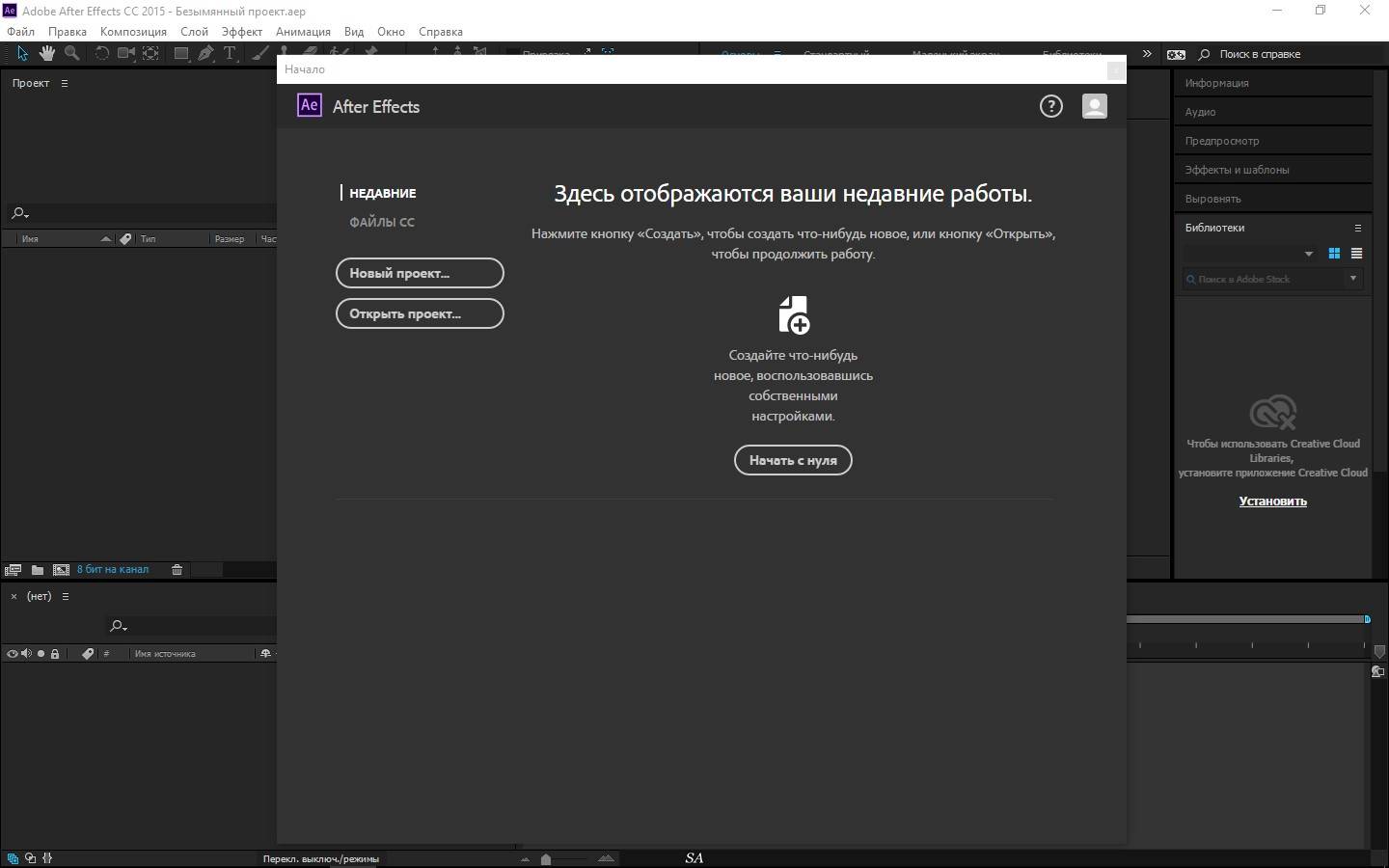
Task: Toggle the video eye column switch
Action: click(13, 654)
